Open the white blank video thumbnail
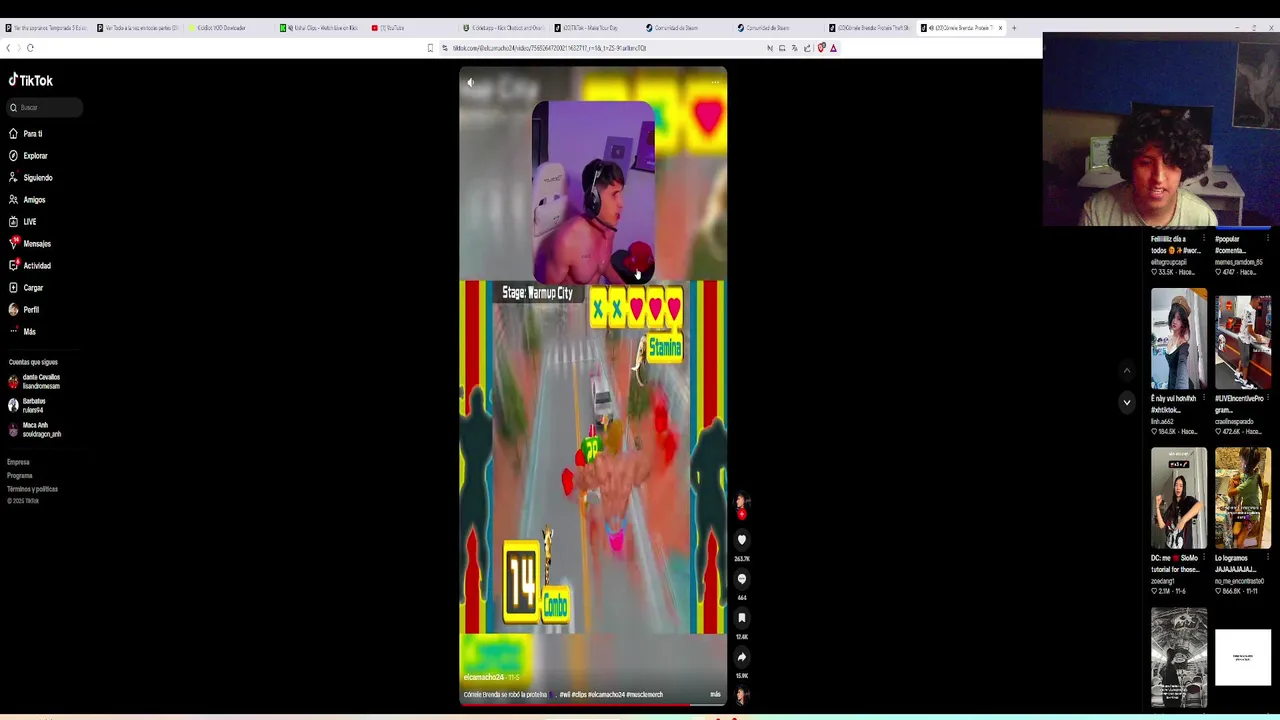 [x=1243, y=657]
